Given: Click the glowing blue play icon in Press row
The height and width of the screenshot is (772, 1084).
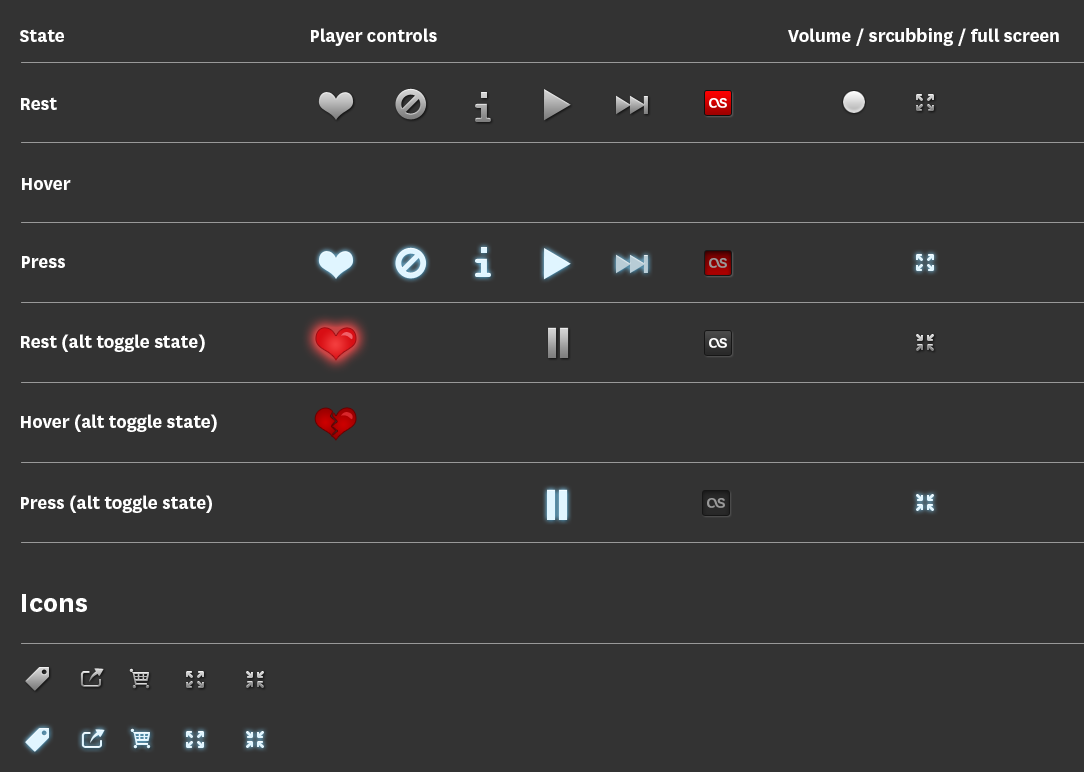Looking at the screenshot, I should click(557, 263).
